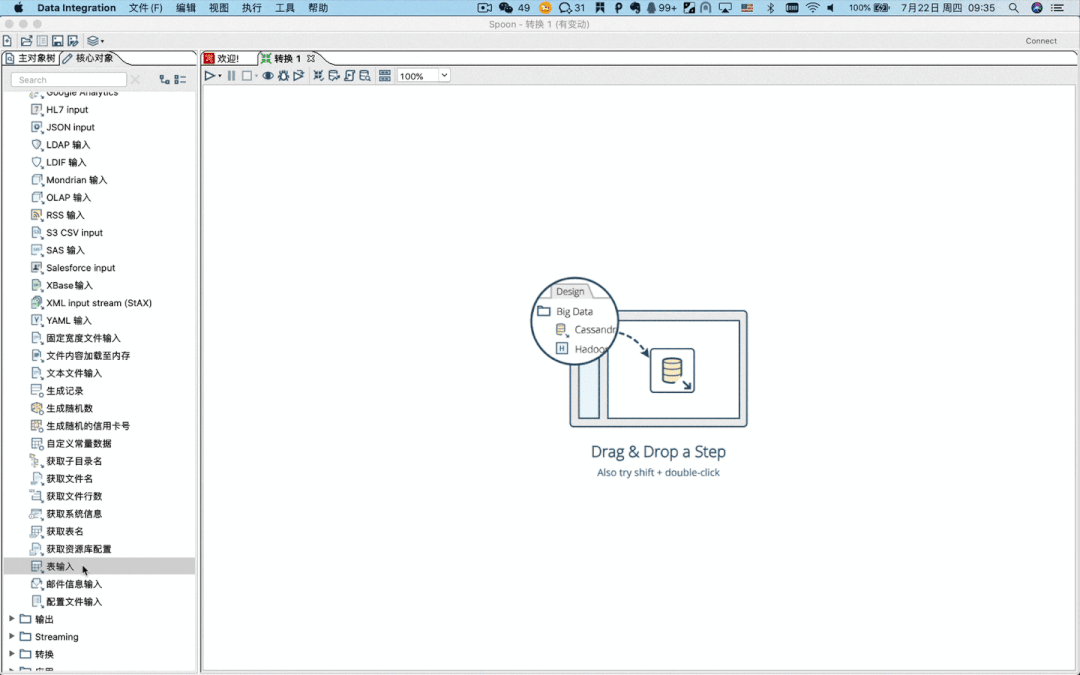
Task: Click the impact analysis icon
Action: tap(334, 76)
